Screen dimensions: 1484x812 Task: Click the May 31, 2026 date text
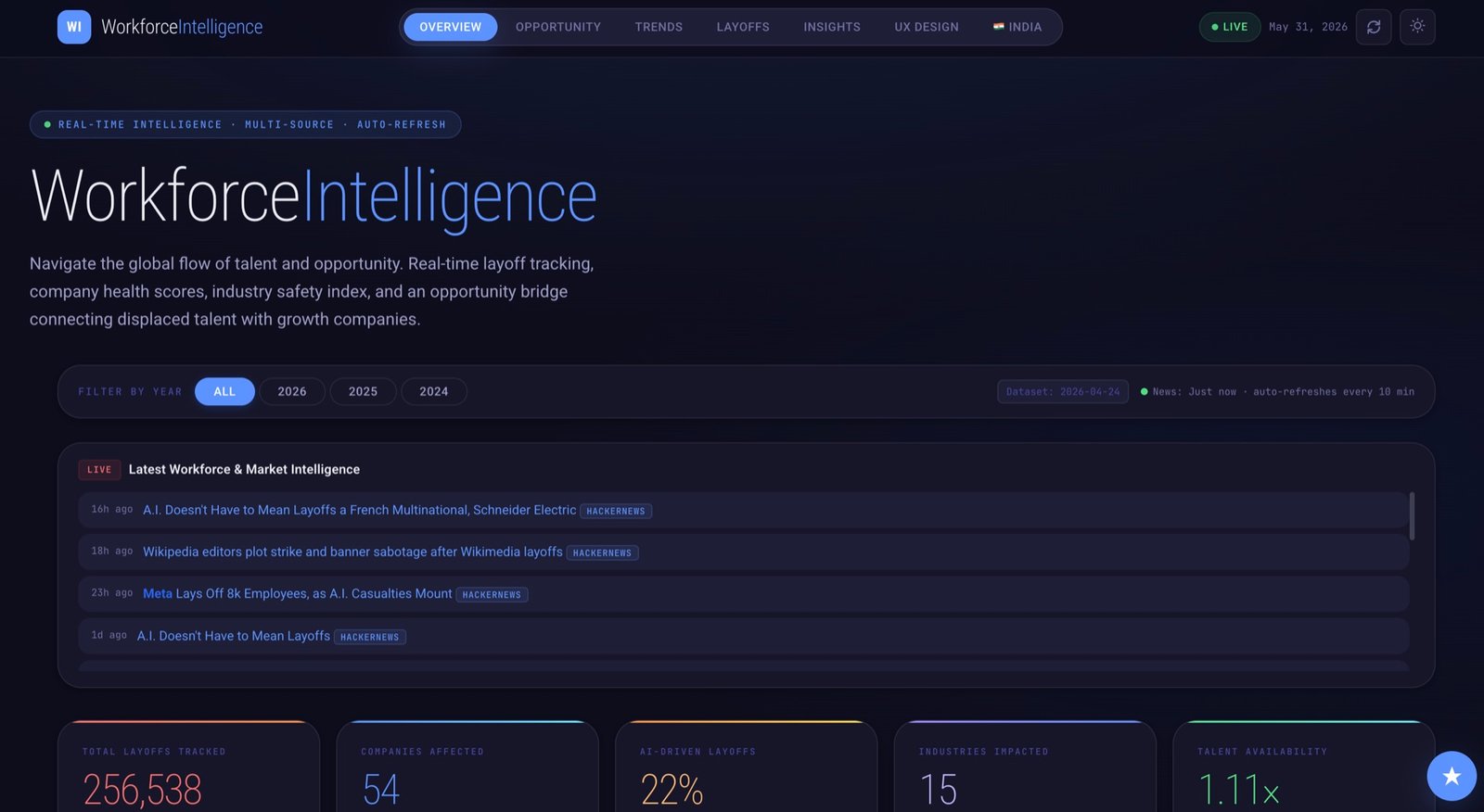[1308, 27]
